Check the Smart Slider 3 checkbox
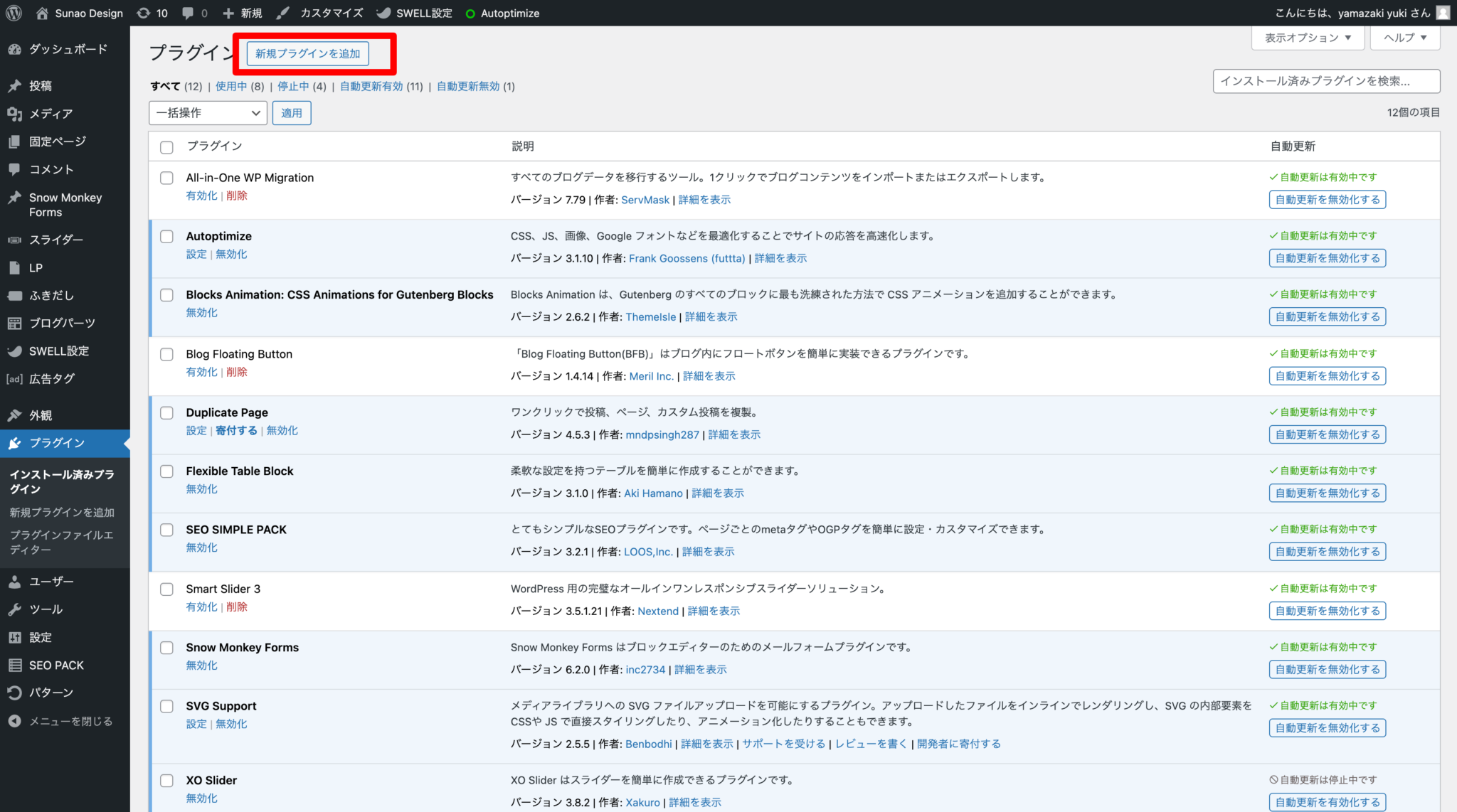1457x812 pixels. [x=166, y=589]
